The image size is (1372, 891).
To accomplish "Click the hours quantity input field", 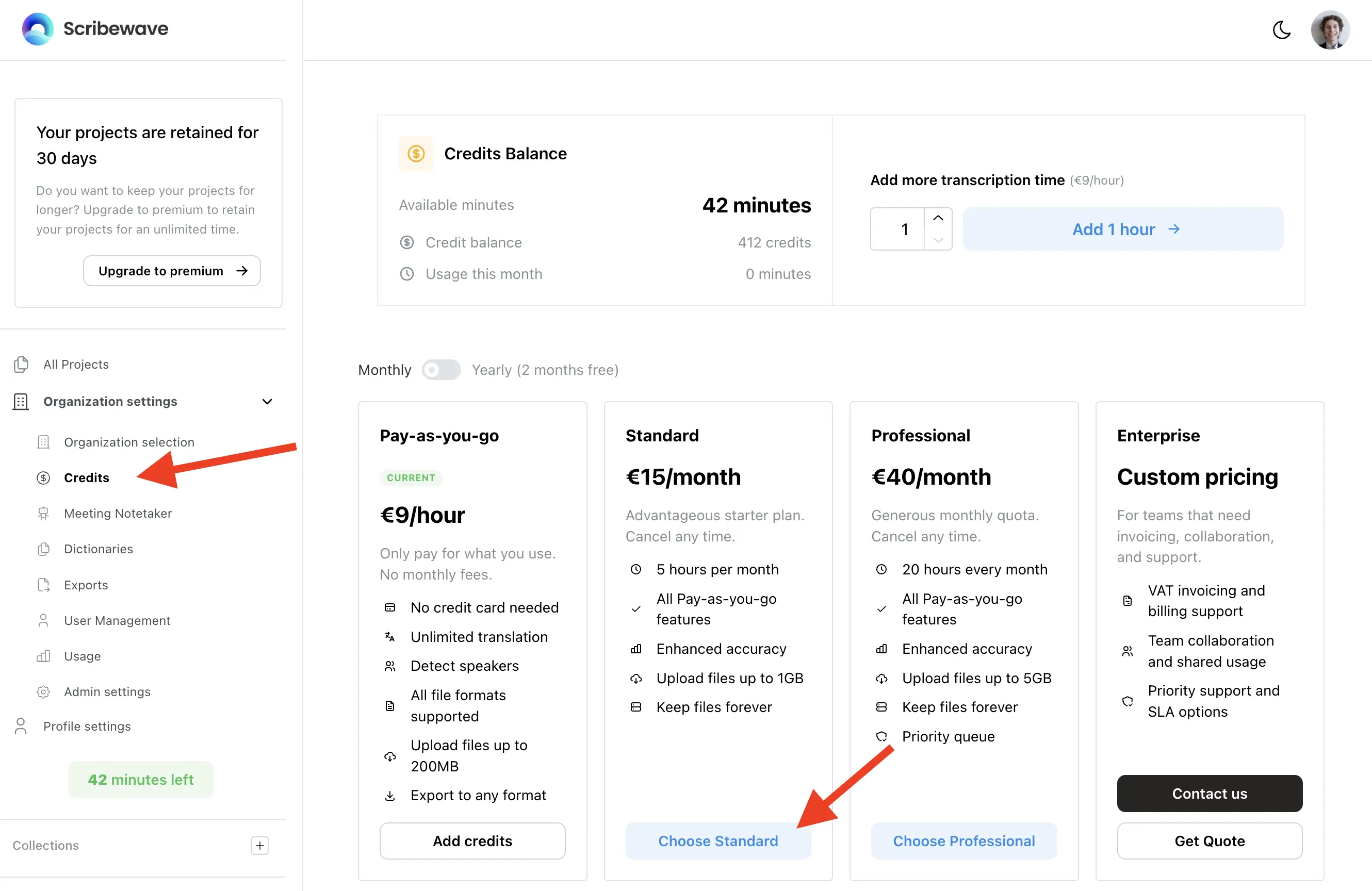I will pos(897,229).
